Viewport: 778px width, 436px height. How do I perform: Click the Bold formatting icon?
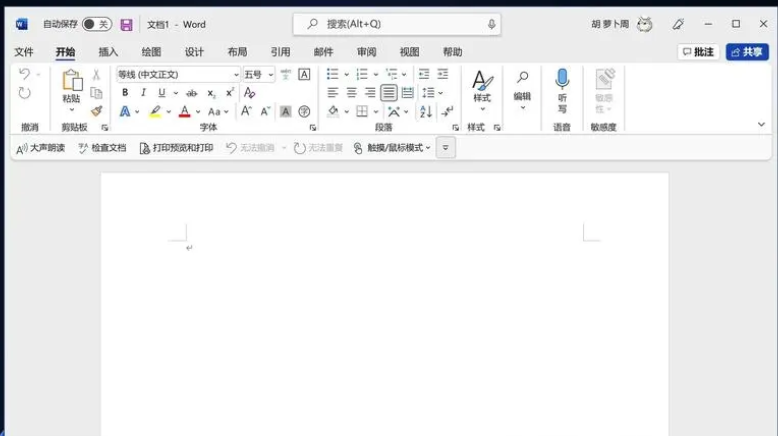tap(125, 93)
